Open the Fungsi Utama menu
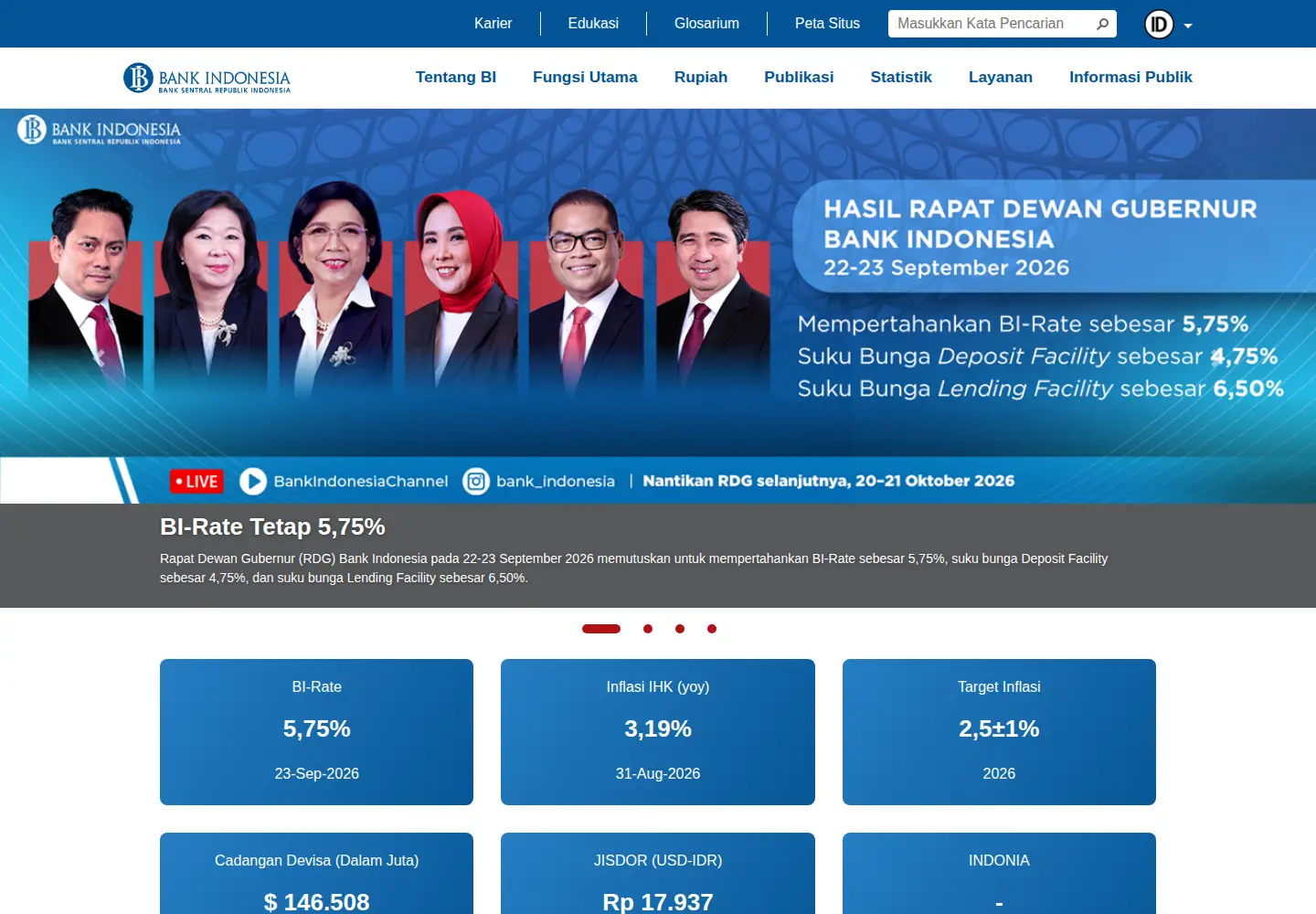1316x914 pixels. coord(585,78)
